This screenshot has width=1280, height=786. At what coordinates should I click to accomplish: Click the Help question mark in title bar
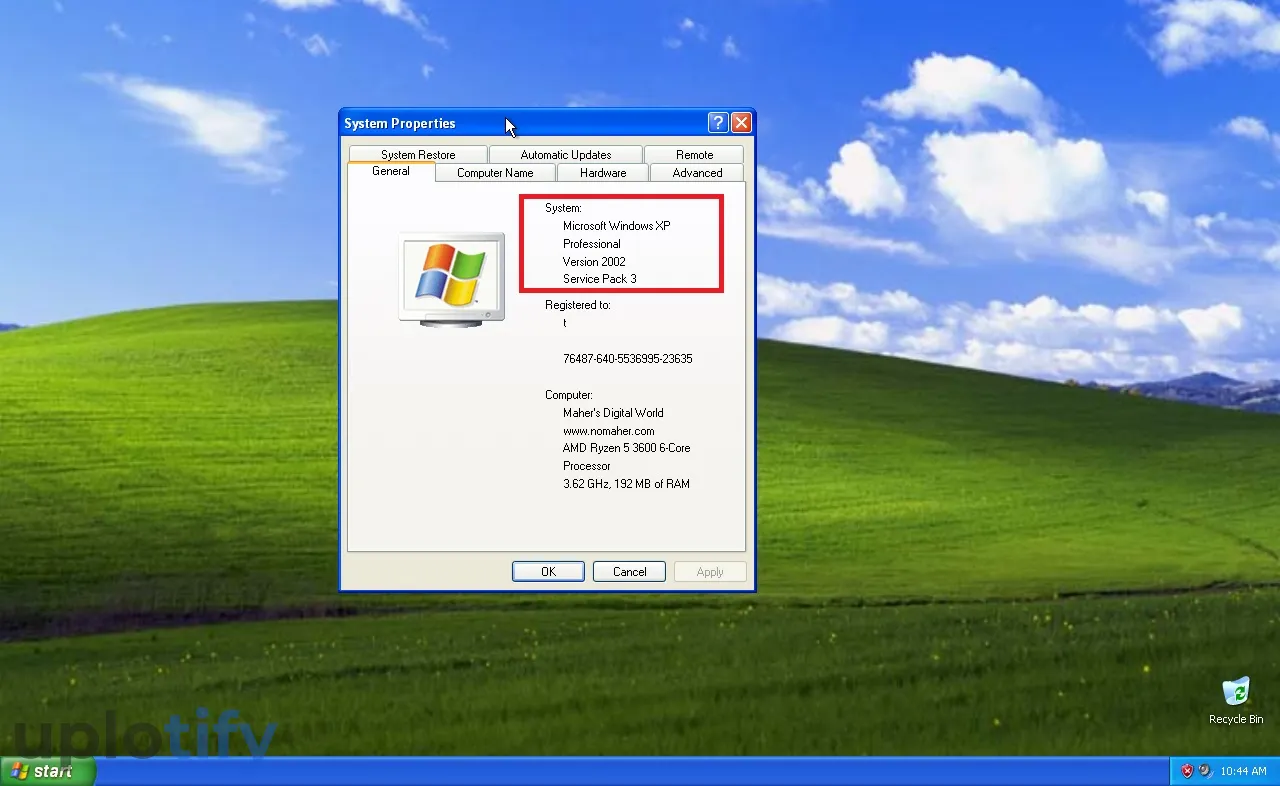(718, 123)
